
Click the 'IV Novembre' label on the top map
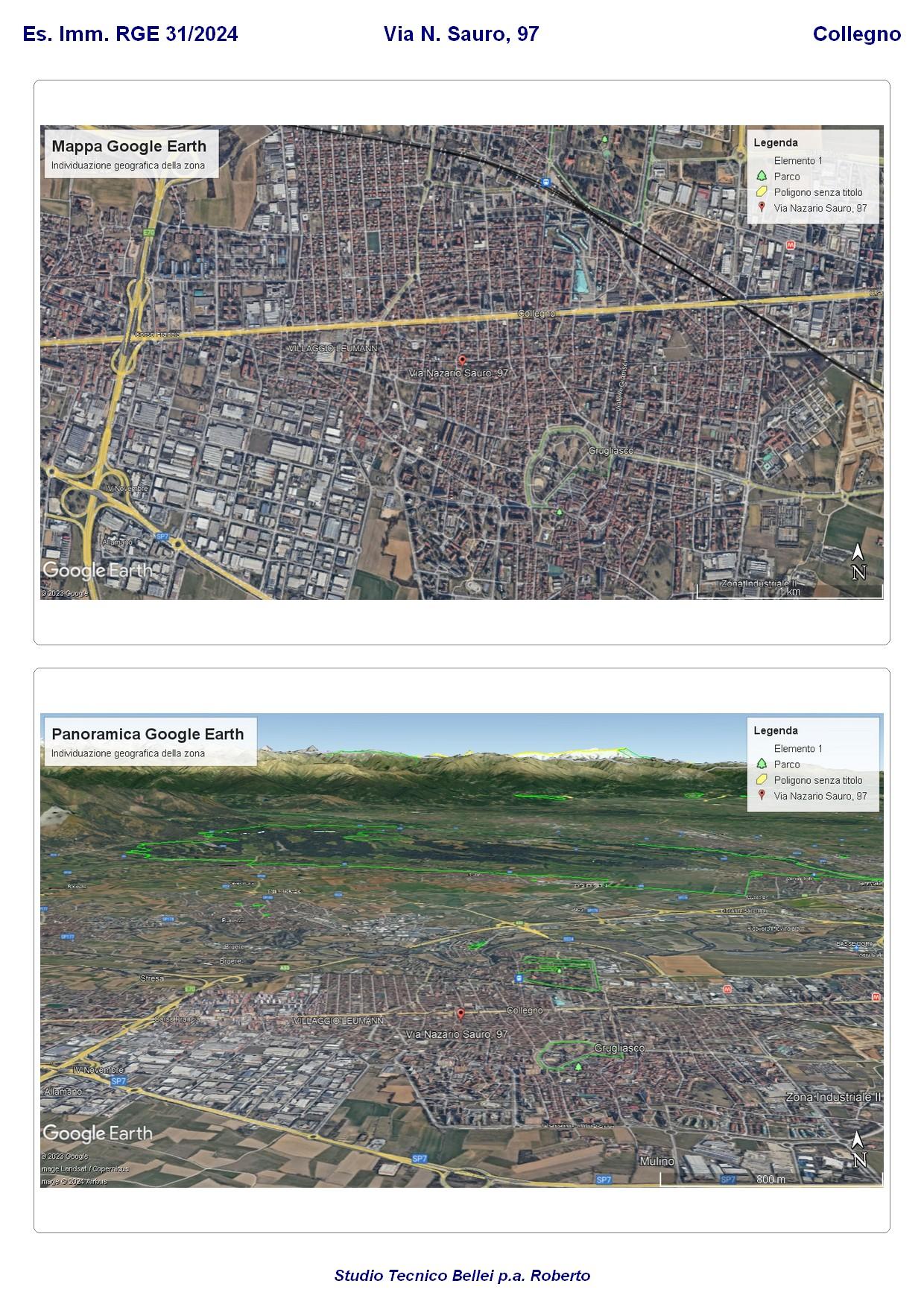click(127, 489)
